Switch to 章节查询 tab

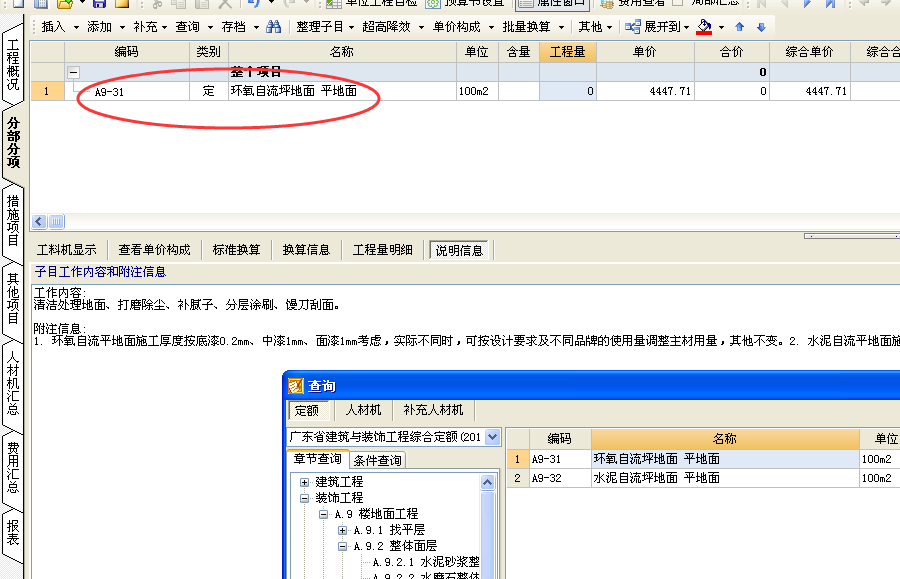(x=317, y=459)
